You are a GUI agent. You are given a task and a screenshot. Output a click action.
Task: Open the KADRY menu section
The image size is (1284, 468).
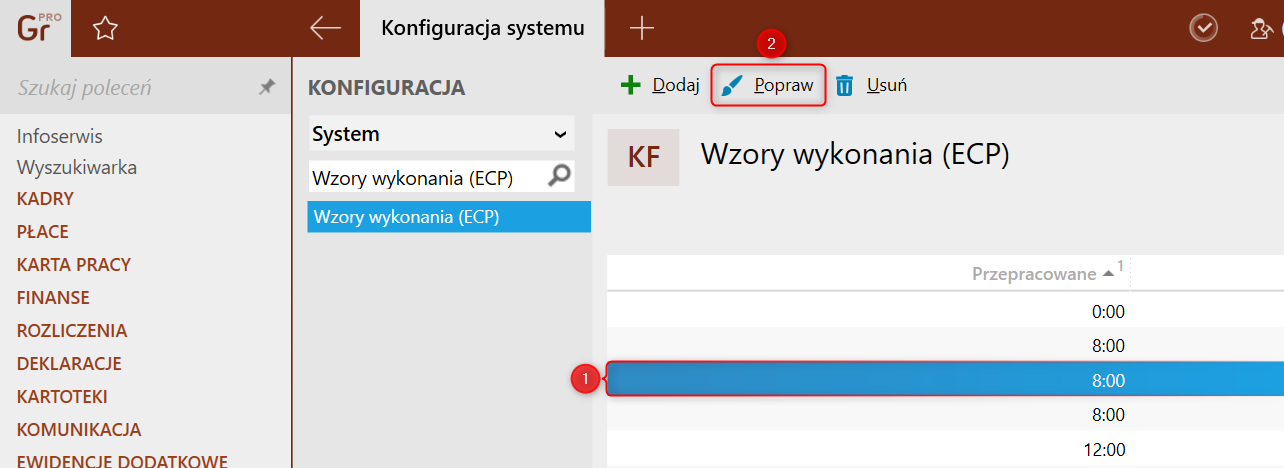tap(45, 199)
